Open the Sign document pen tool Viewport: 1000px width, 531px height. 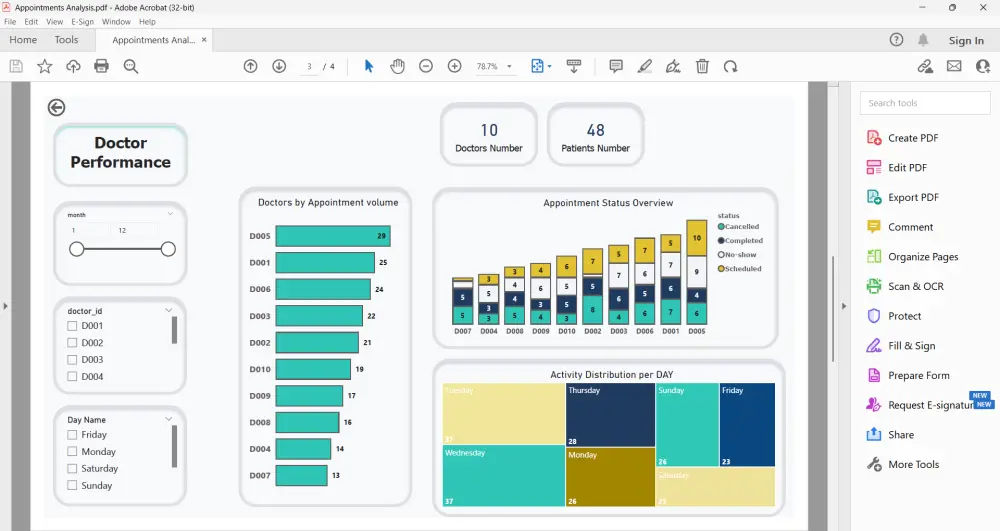click(x=673, y=66)
